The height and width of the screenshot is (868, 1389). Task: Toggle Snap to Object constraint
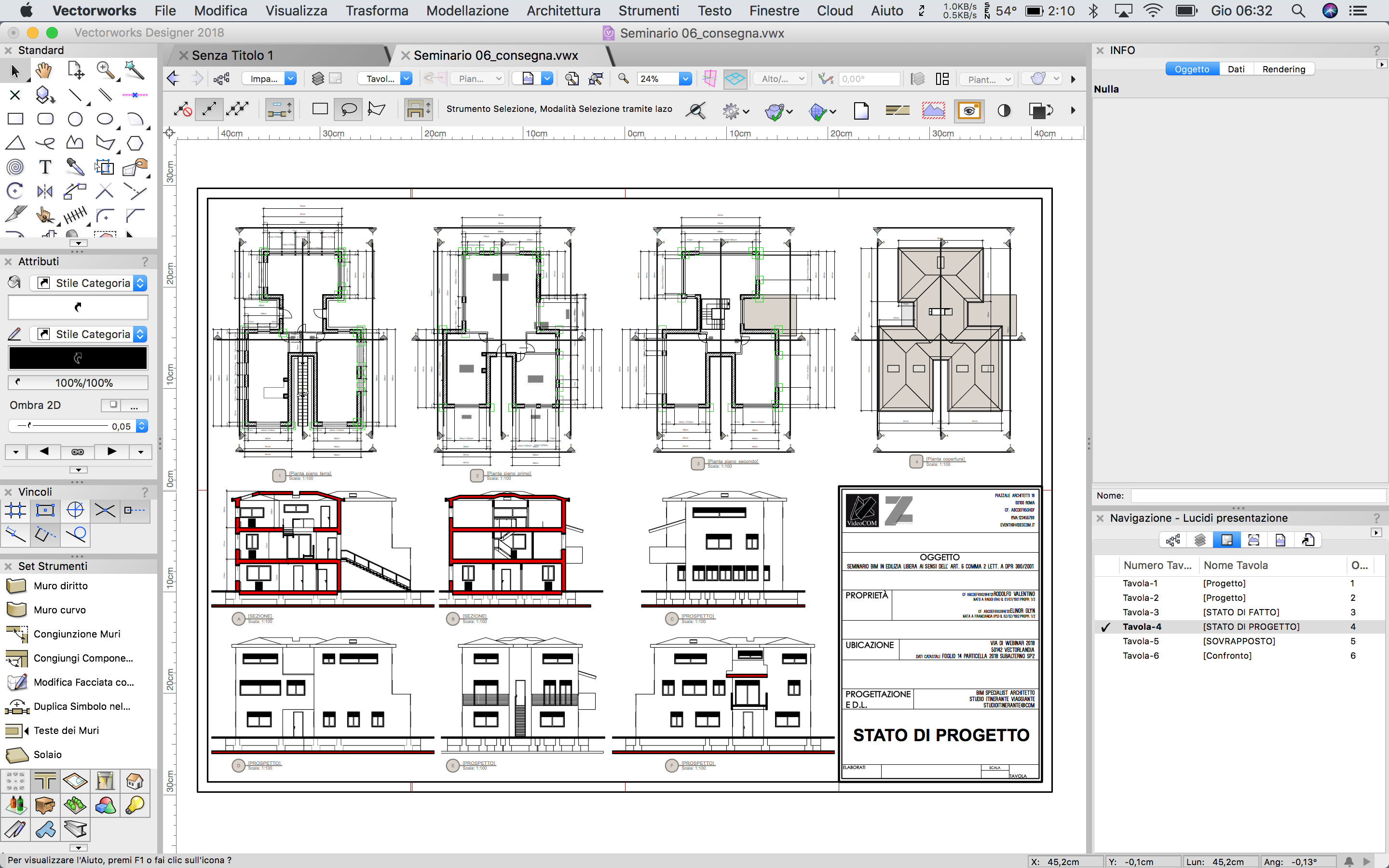(x=45, y=510)
